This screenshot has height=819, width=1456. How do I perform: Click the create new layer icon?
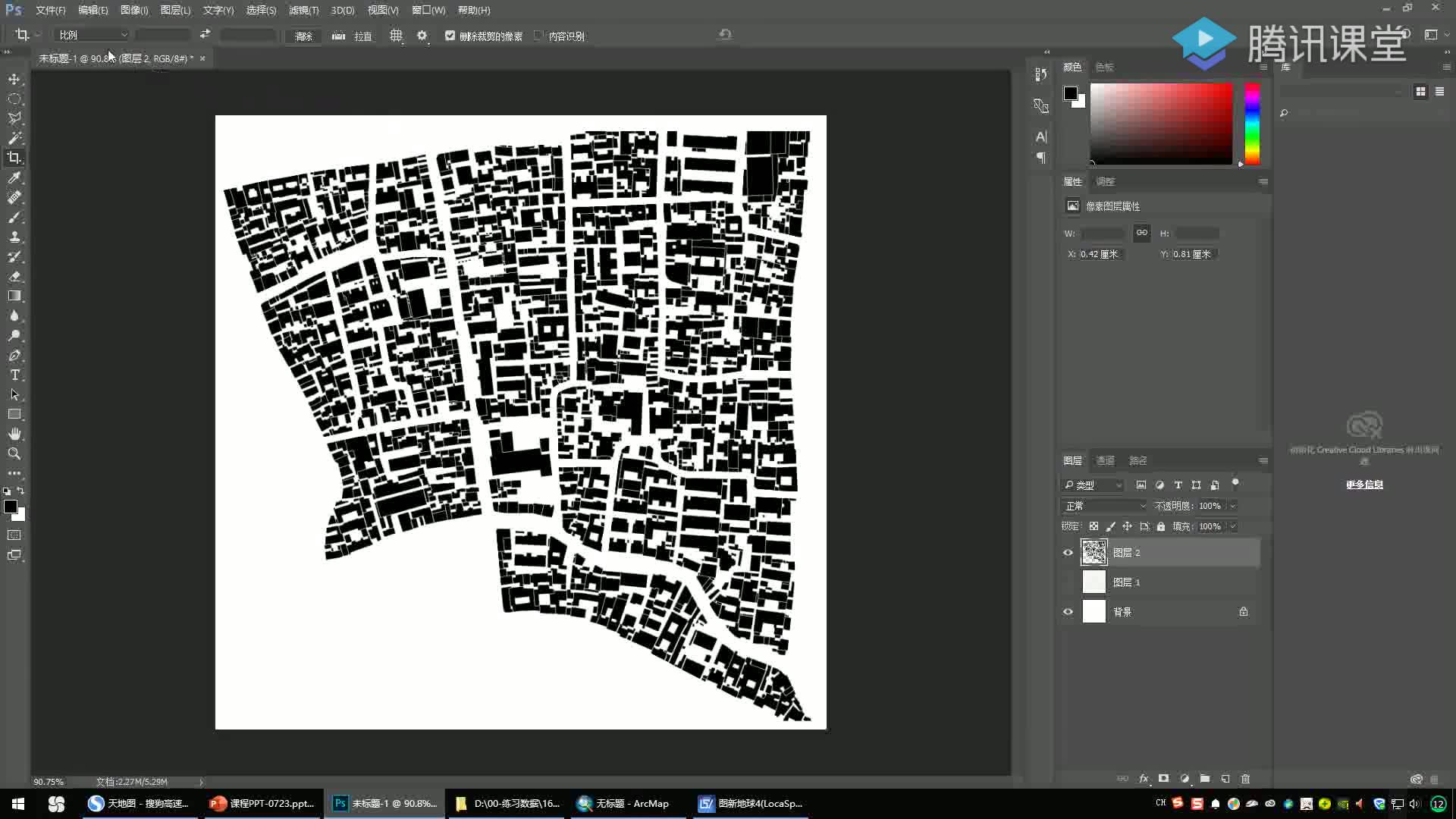1225,779
